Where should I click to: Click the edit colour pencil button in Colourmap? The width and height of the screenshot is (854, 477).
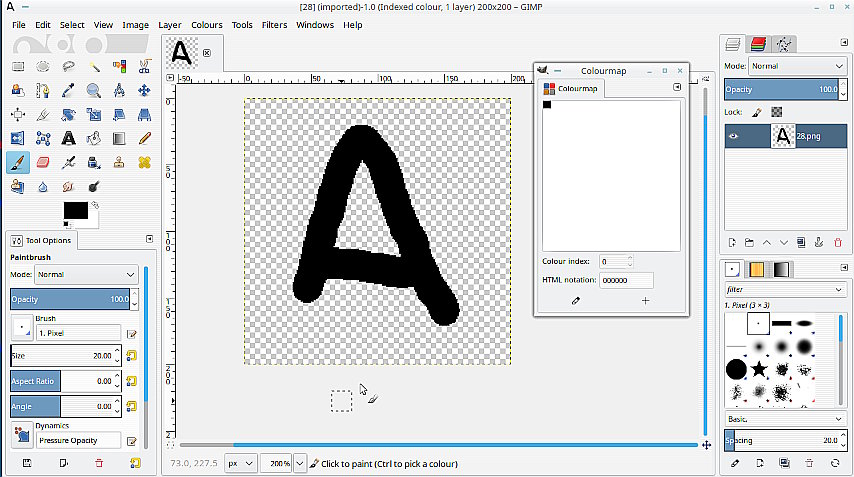pyautogui.click(x=576, y=301)
